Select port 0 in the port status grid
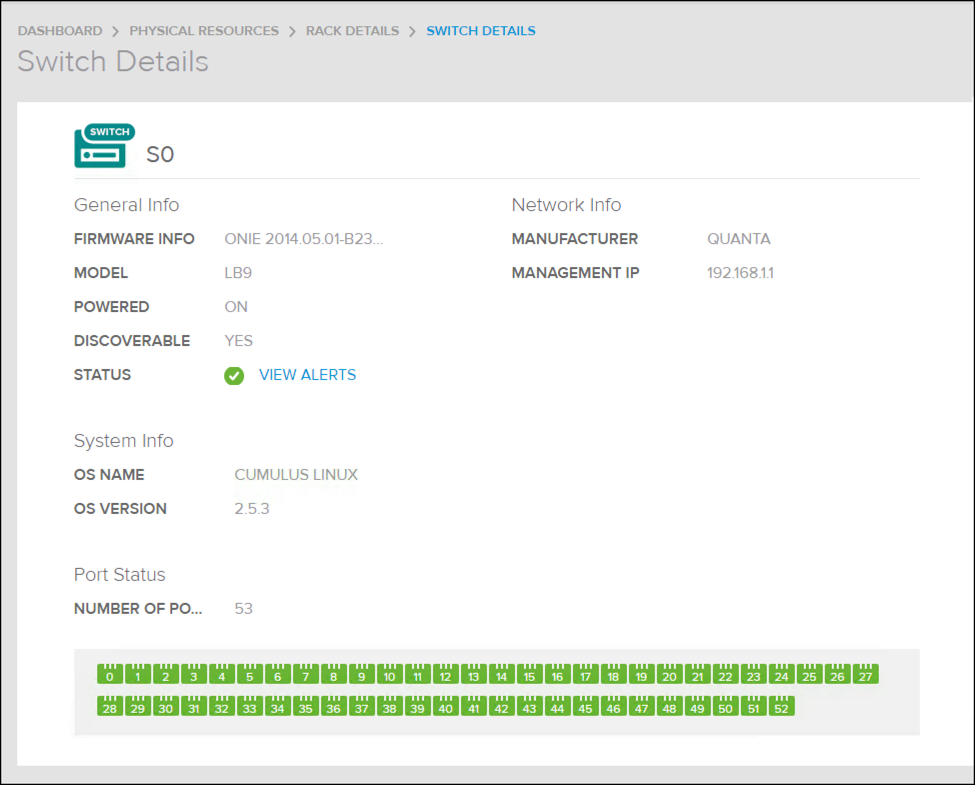Image resolution: width=975 pixels, height=785 pixels. [109, 675]
